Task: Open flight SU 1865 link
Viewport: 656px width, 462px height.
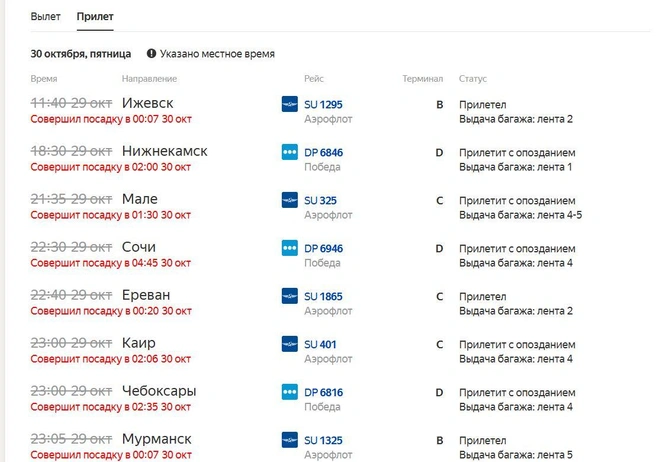Action: click(x=323, y=296)
